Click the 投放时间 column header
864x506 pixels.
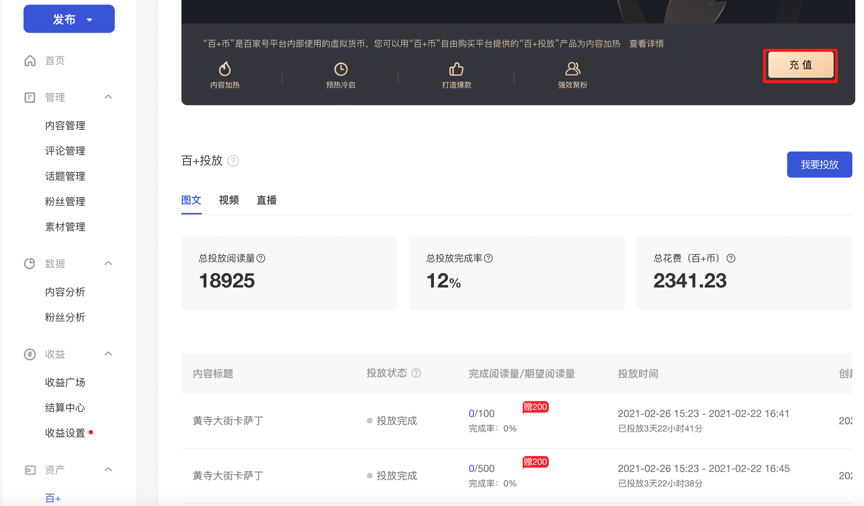click(638, 374)
